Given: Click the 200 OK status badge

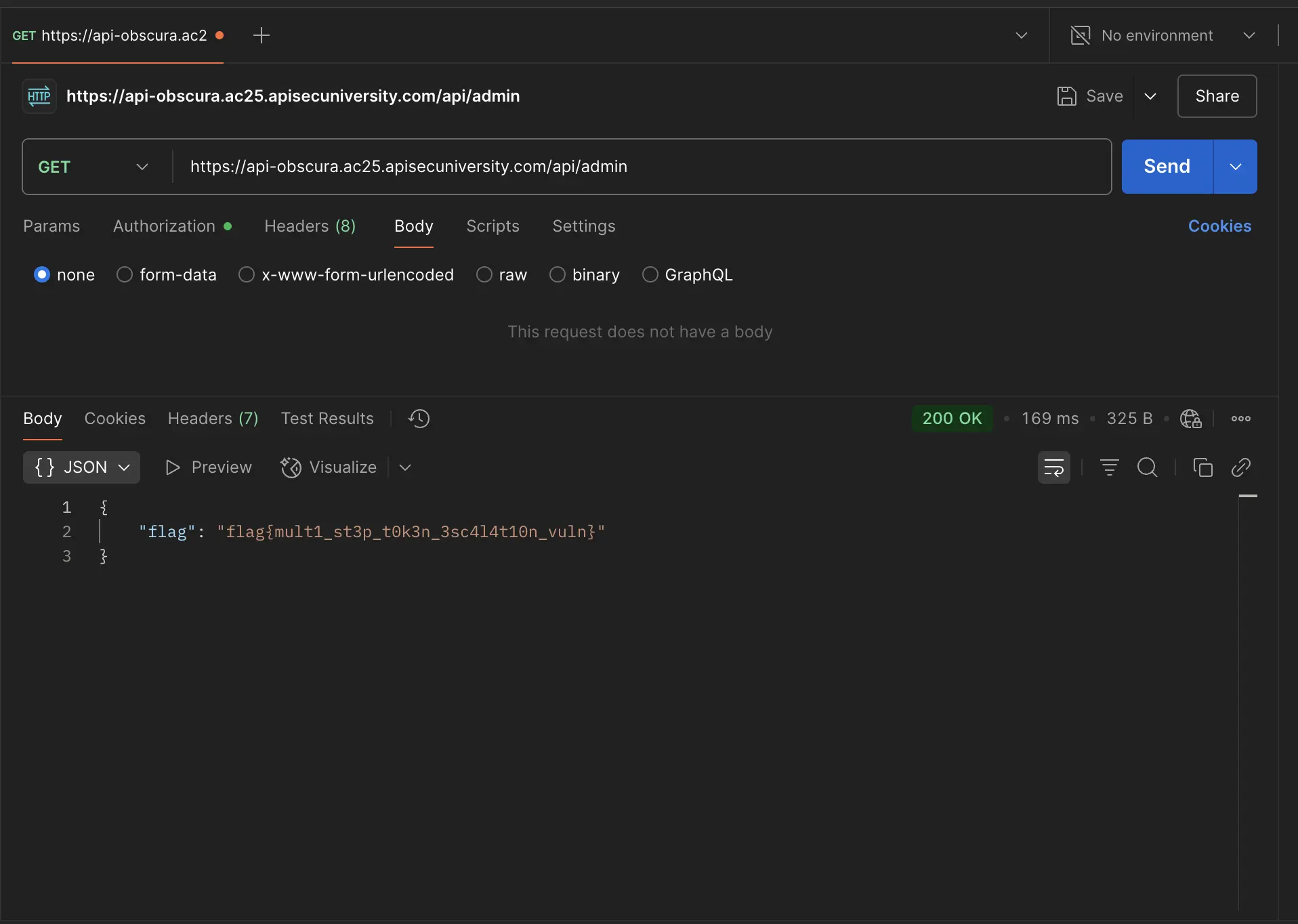Looking at the screenshot, I should [952, 419].
